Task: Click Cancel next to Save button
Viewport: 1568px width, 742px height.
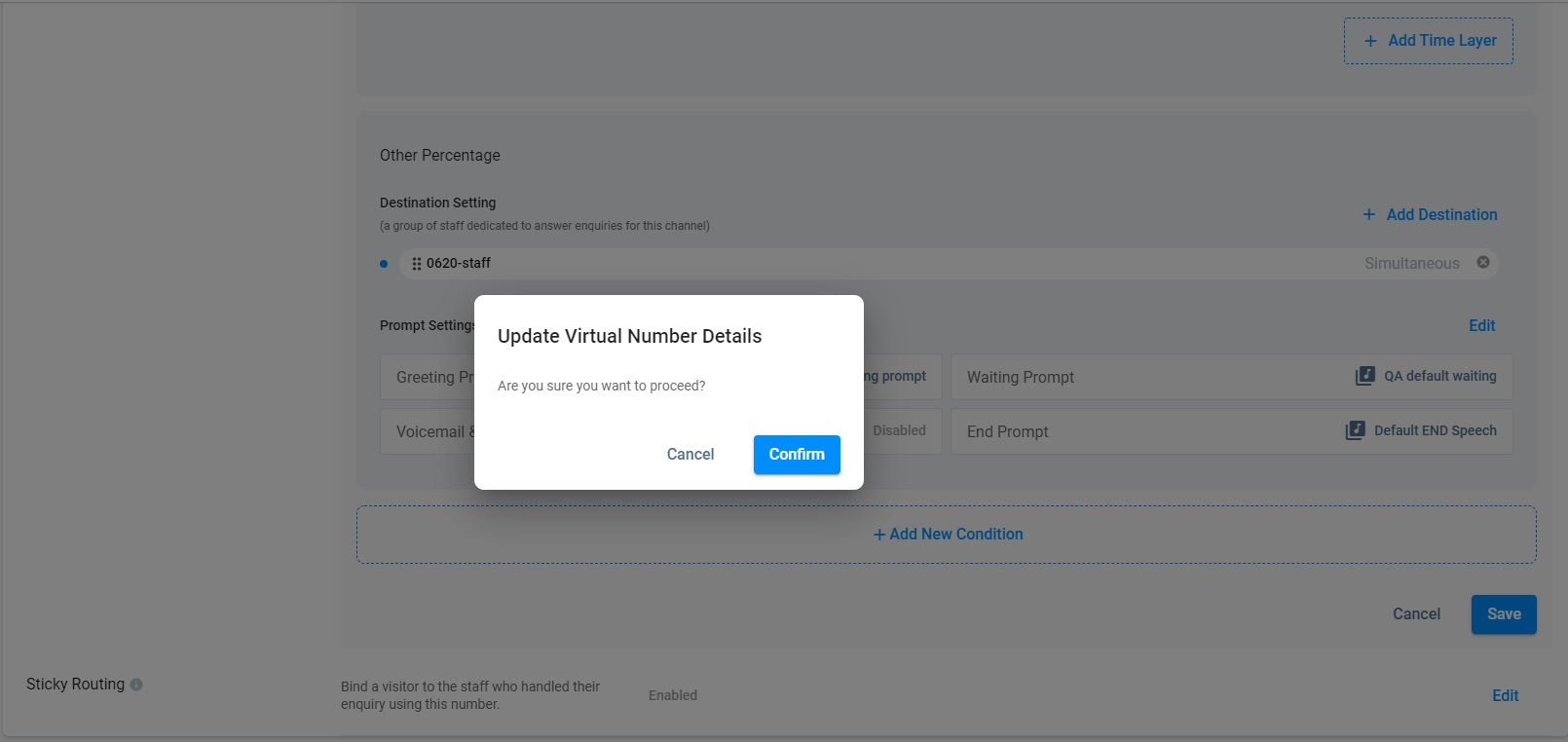Action: [x=1416, y=614]
